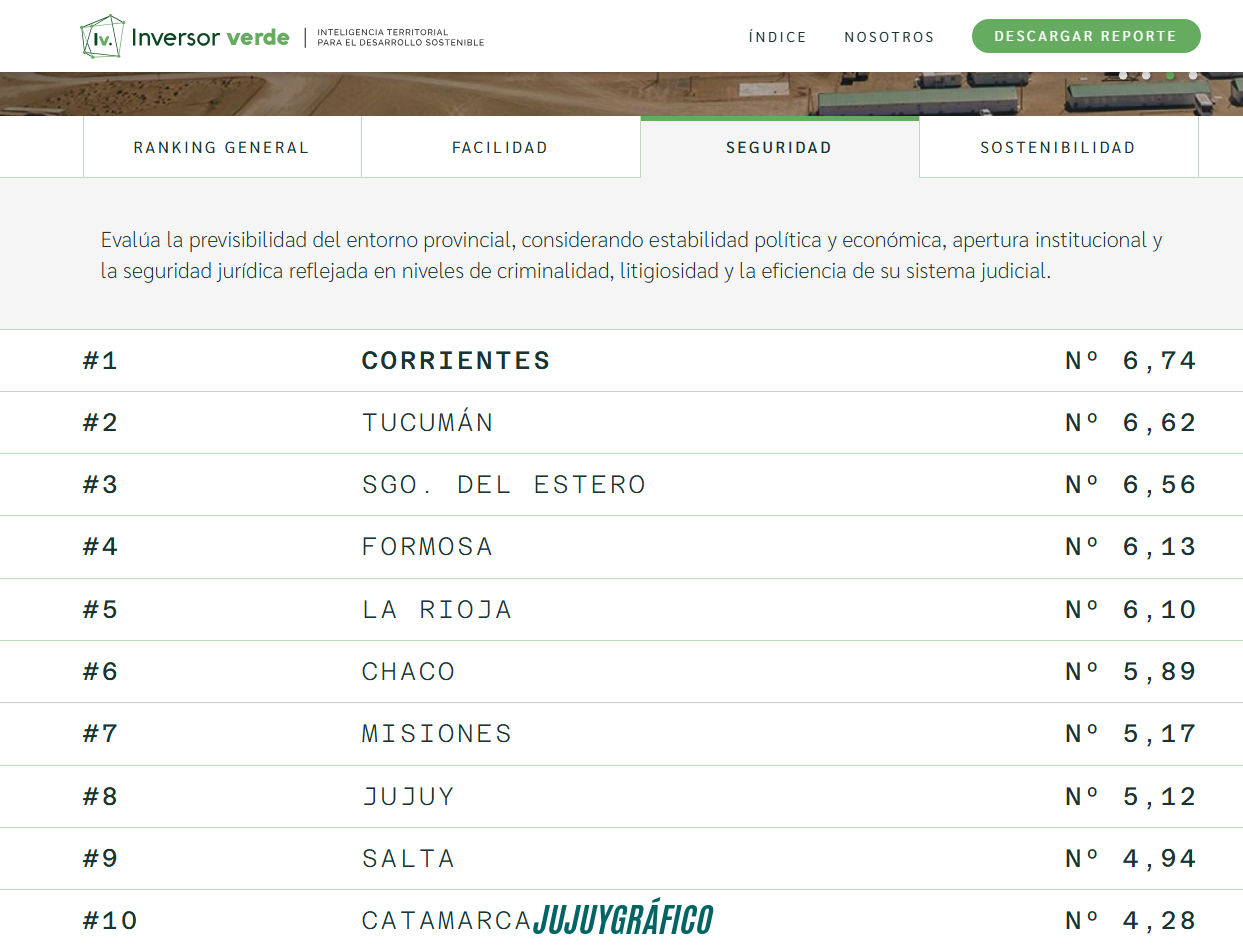Viewport: 1243px width, 949px height.
Task: Click the CHACO province name
Action: (409, 672)
